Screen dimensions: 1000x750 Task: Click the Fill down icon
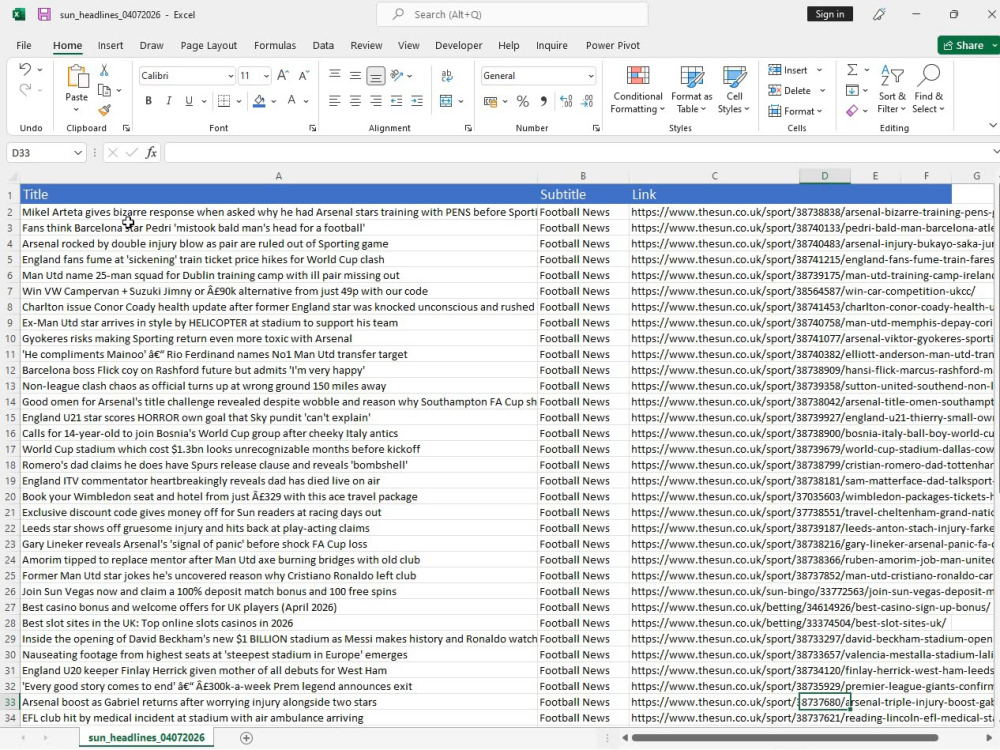point(852,90)
